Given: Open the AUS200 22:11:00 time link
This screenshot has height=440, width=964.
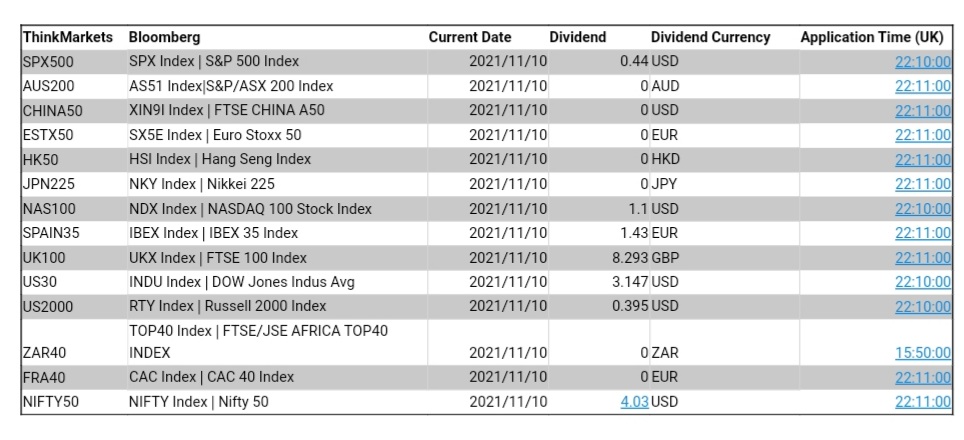Looking at the screenshot, I should (922, 86).
